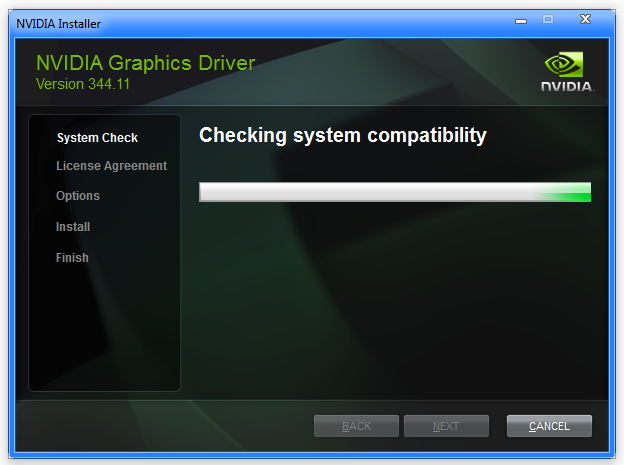Click the greyed-out NEXT button
Screen dimensions: 624x465
(x=446, y=426)
